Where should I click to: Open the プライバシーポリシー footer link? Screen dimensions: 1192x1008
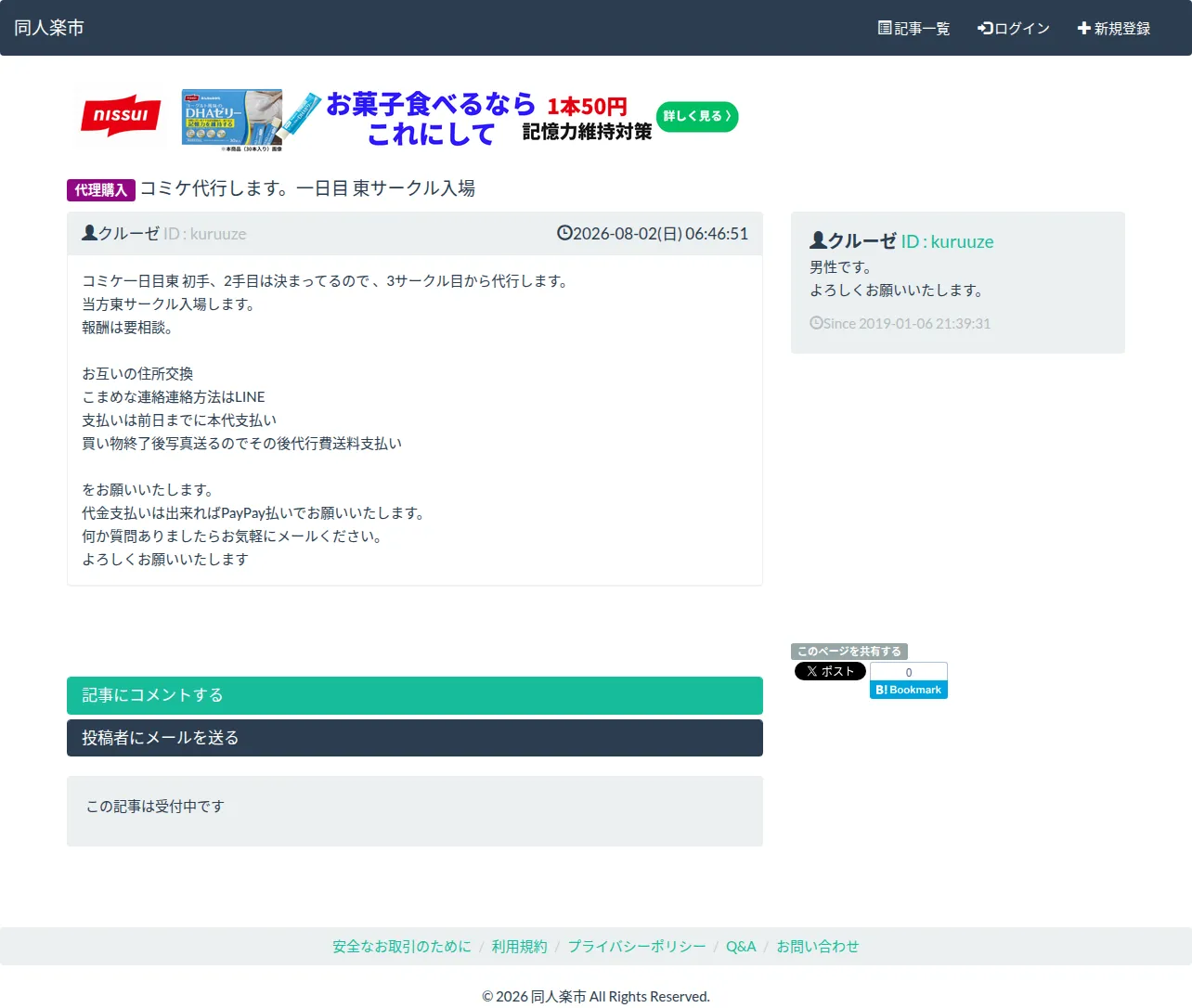(x=637, y=947)
